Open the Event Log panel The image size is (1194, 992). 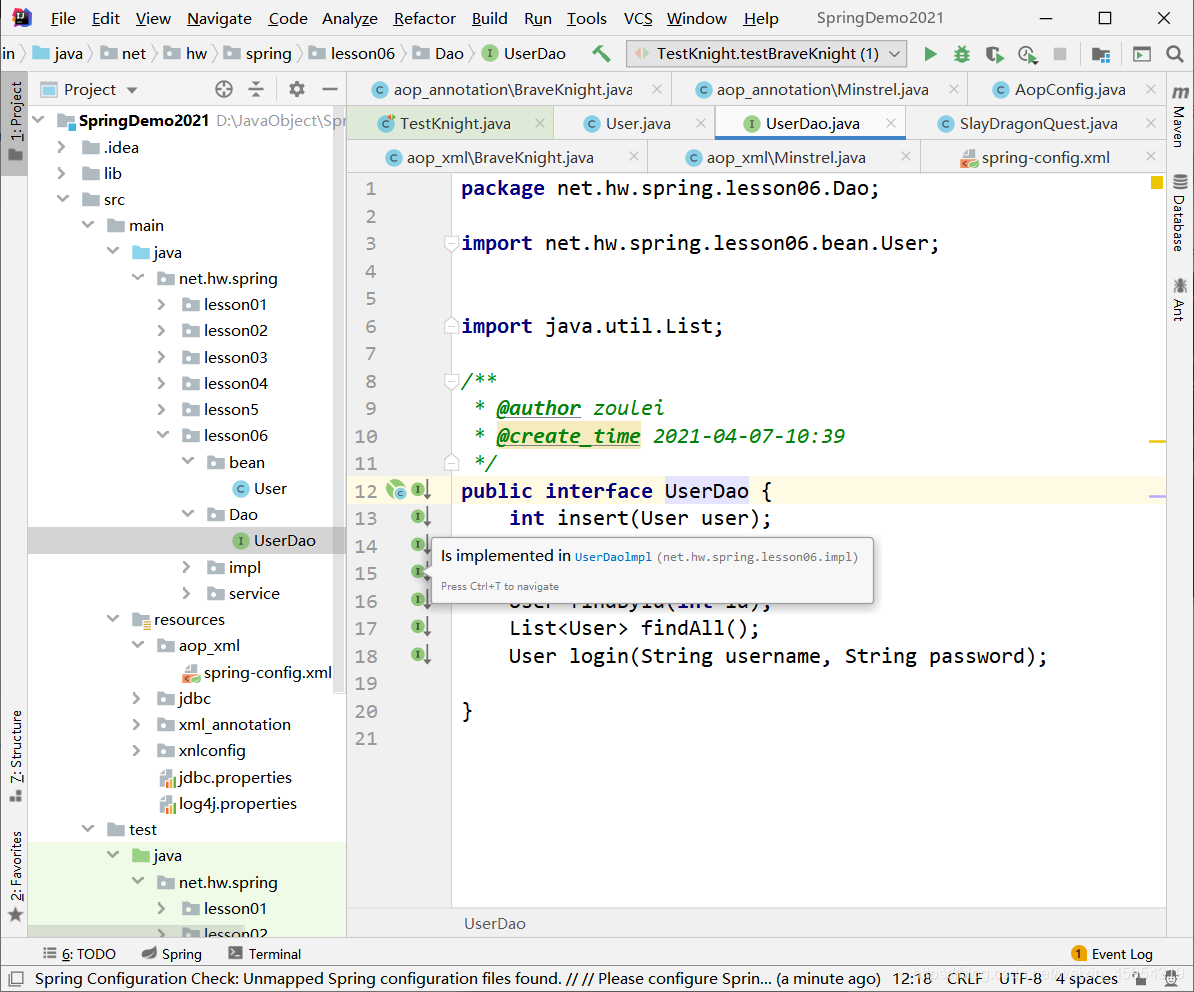1112,954
